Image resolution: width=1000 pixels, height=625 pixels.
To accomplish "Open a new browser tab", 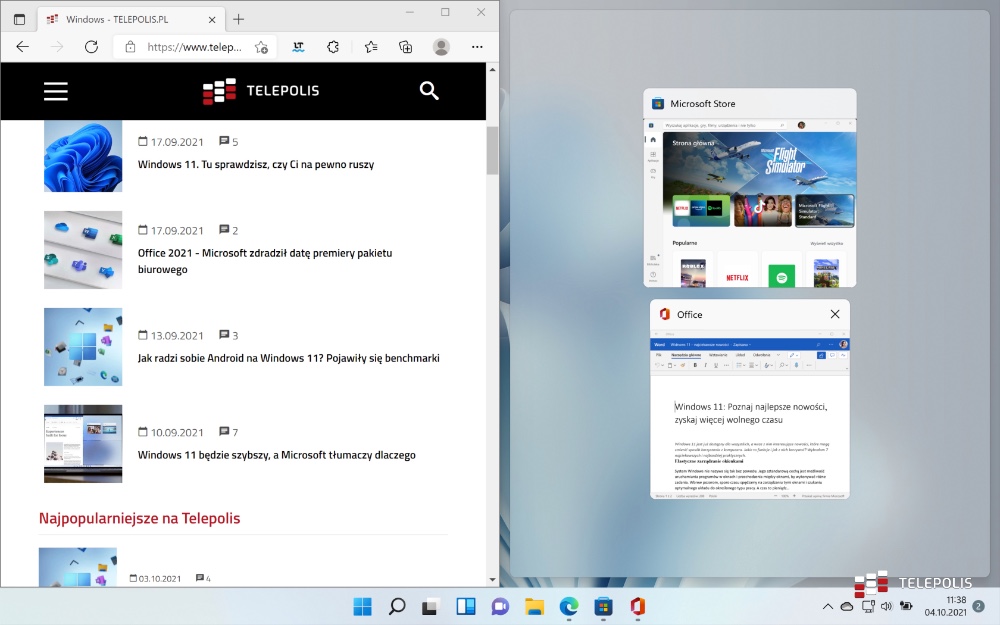I will pyautogui.click(x=238, y=19).
